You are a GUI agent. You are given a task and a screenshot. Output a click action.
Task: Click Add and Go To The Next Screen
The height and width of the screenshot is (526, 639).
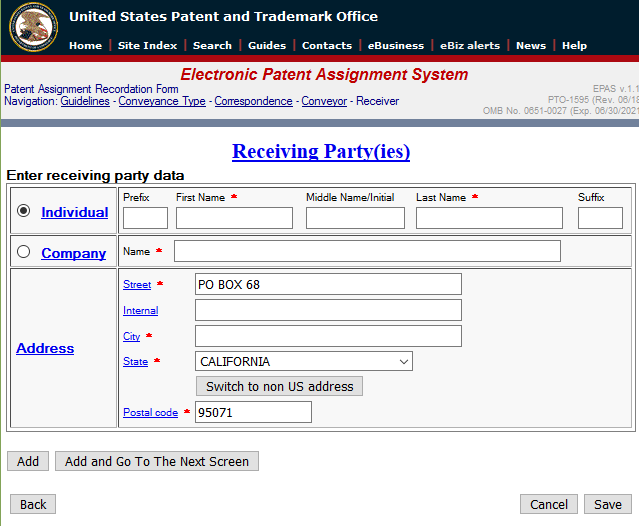pos(157,461)
